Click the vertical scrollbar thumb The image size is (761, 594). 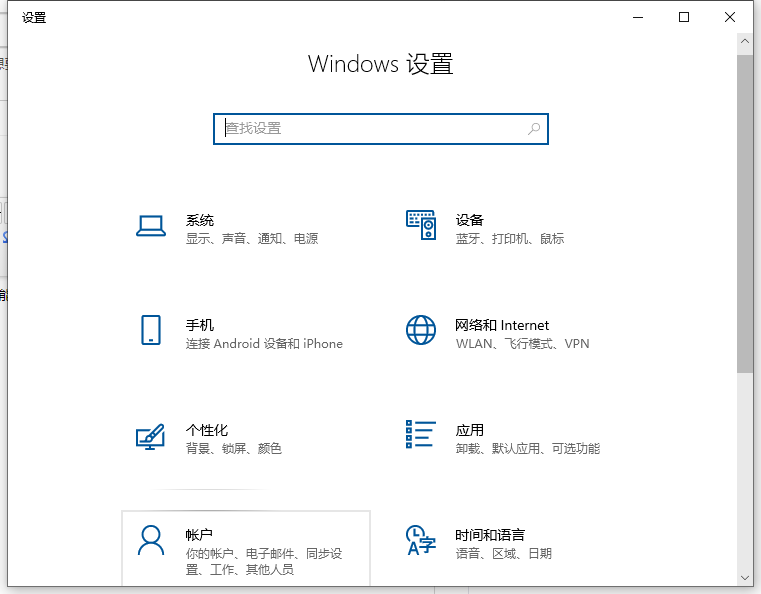(x=744, y=214)
